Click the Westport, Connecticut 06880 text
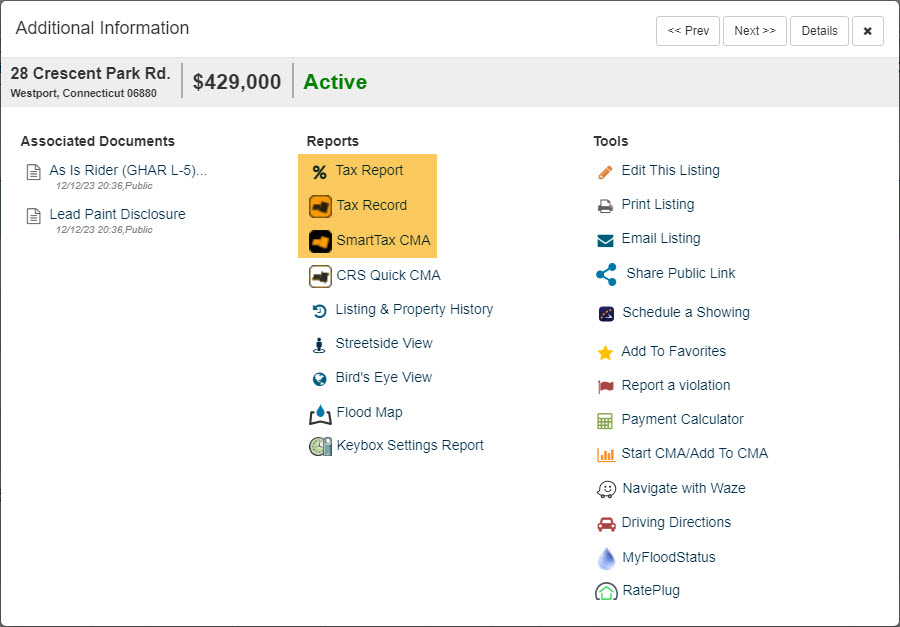The image size is (900, 627). point(83,93)
